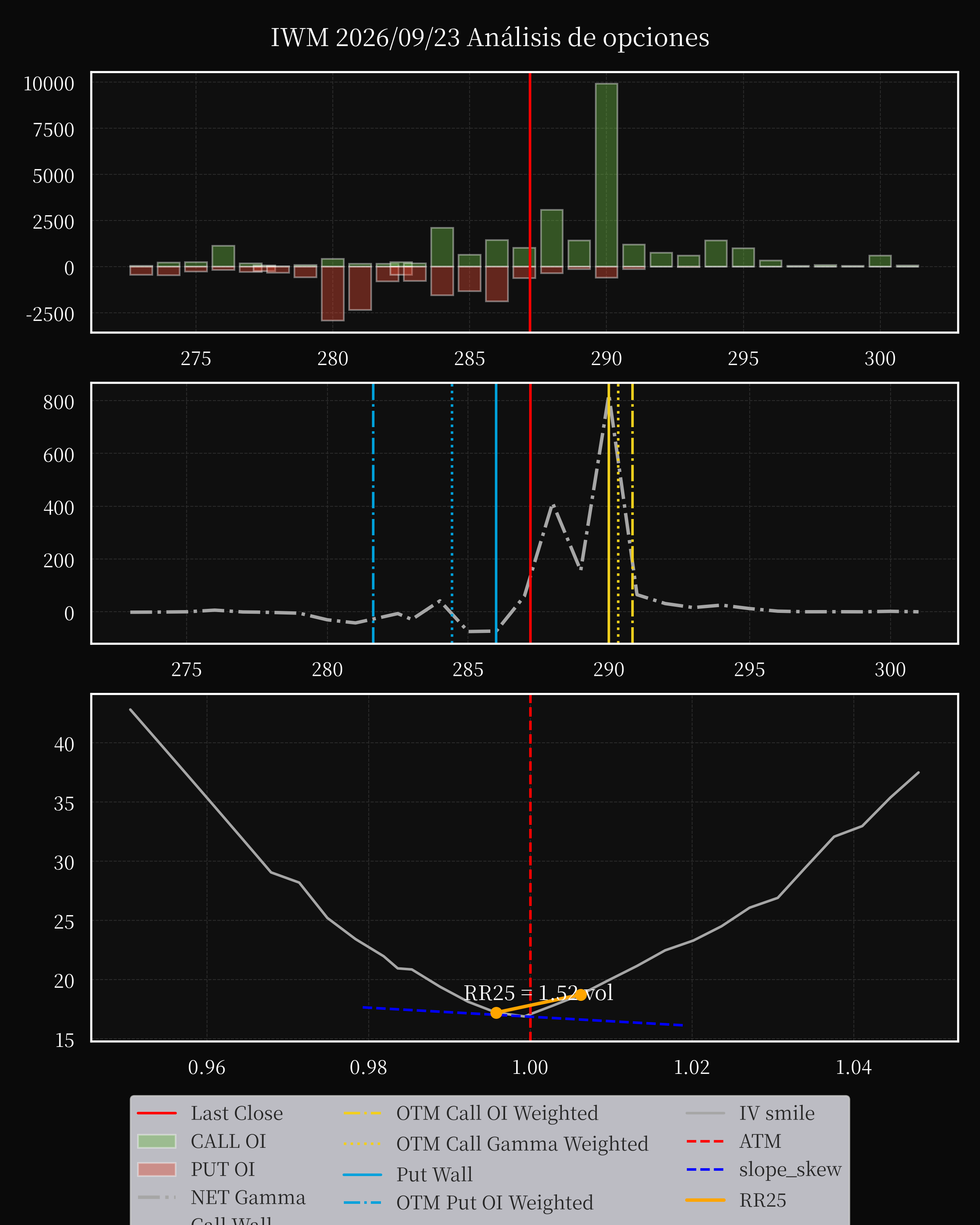Click the tallest green call OI bar at strike 290

[x=606, y=175]
